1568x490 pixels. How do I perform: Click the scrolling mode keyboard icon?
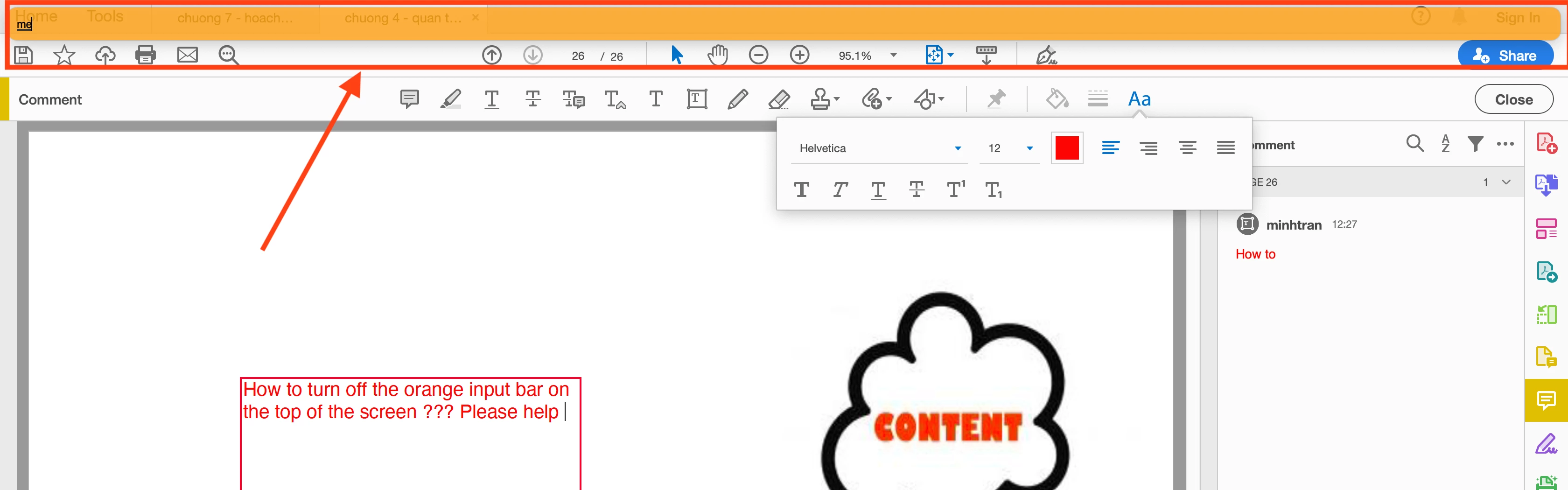tap(986, 56)
